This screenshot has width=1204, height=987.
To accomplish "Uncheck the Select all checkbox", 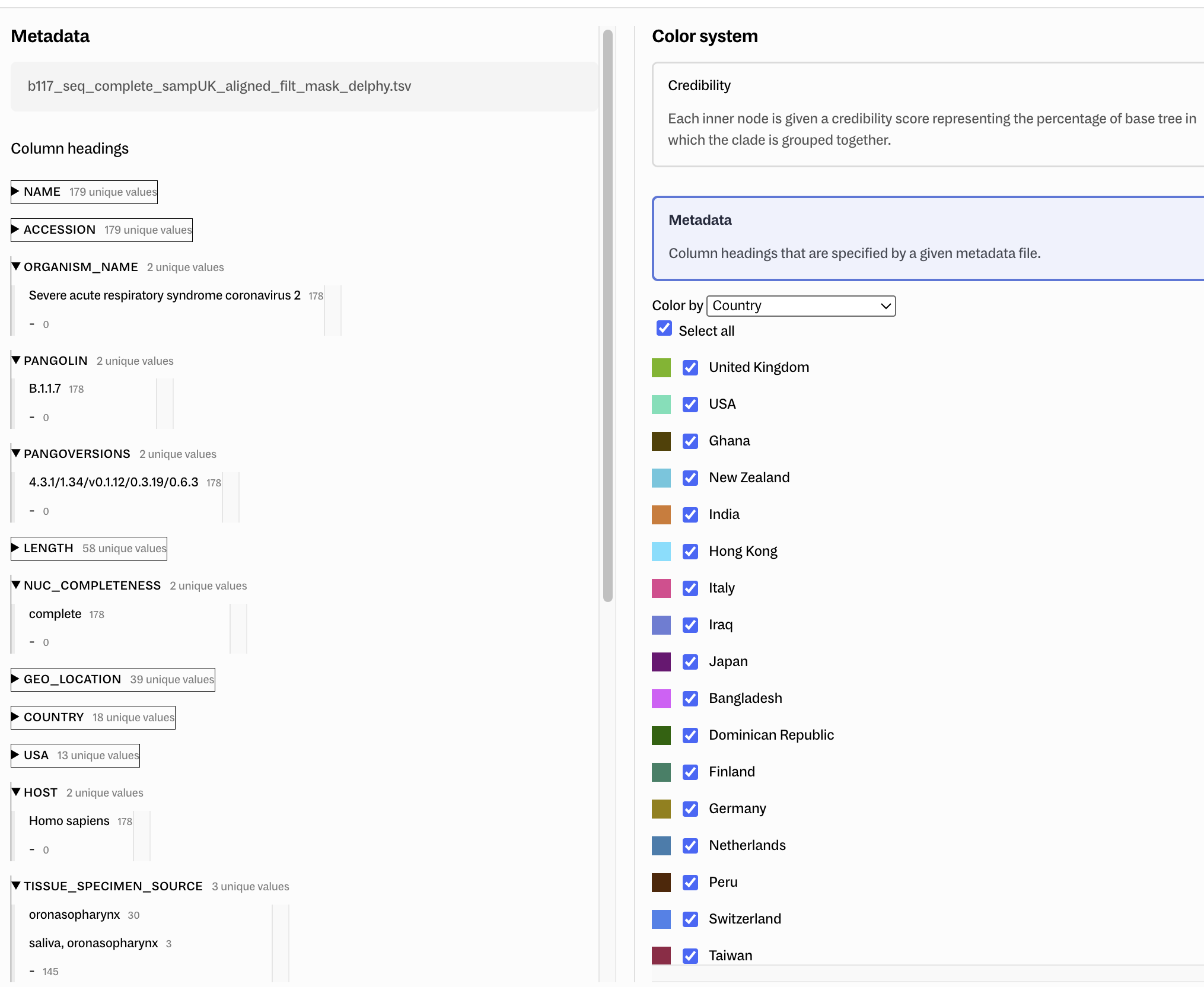I will click(664, 329).
